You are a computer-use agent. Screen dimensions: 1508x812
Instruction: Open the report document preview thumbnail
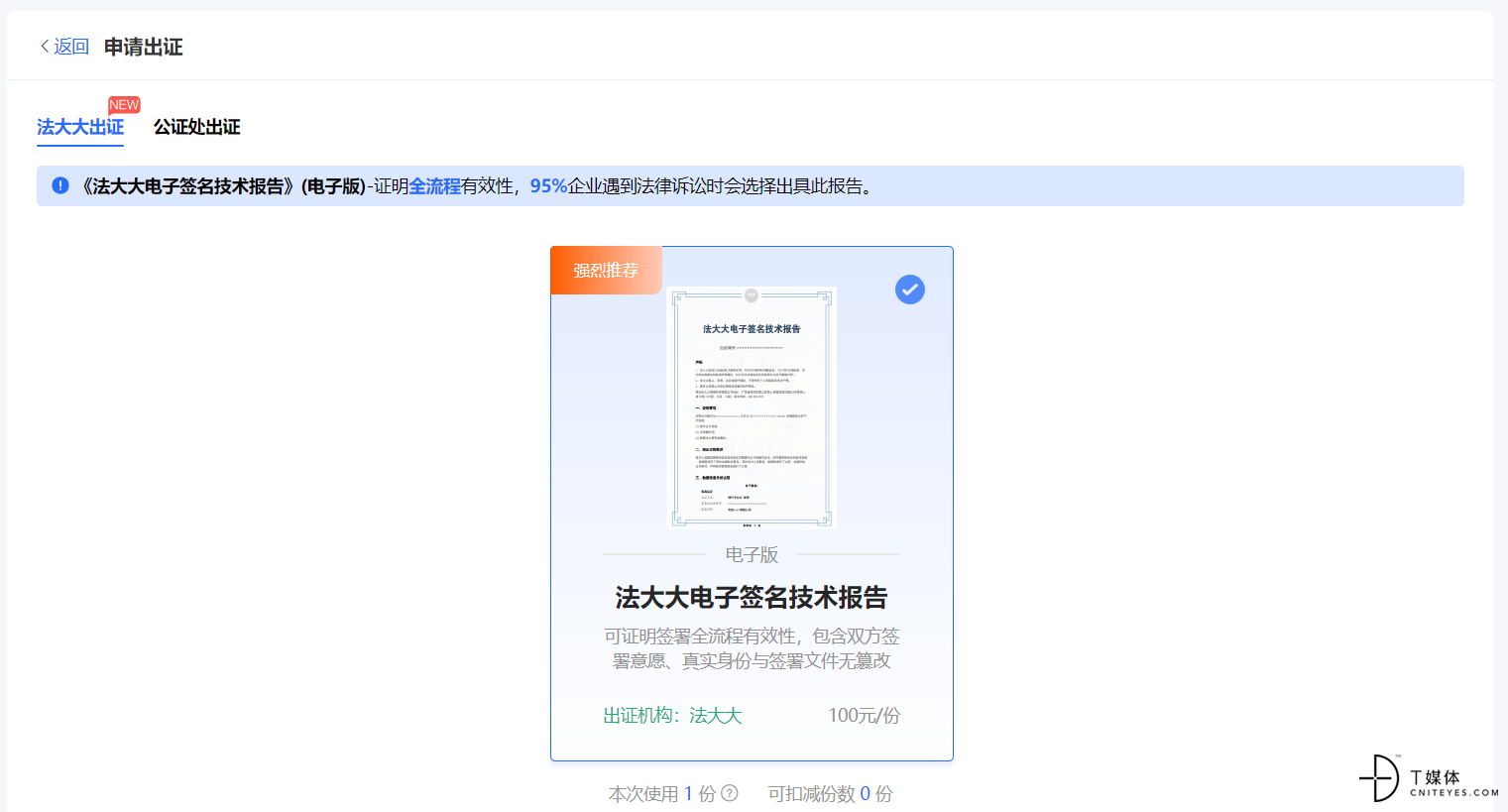[x=752, y=407]
